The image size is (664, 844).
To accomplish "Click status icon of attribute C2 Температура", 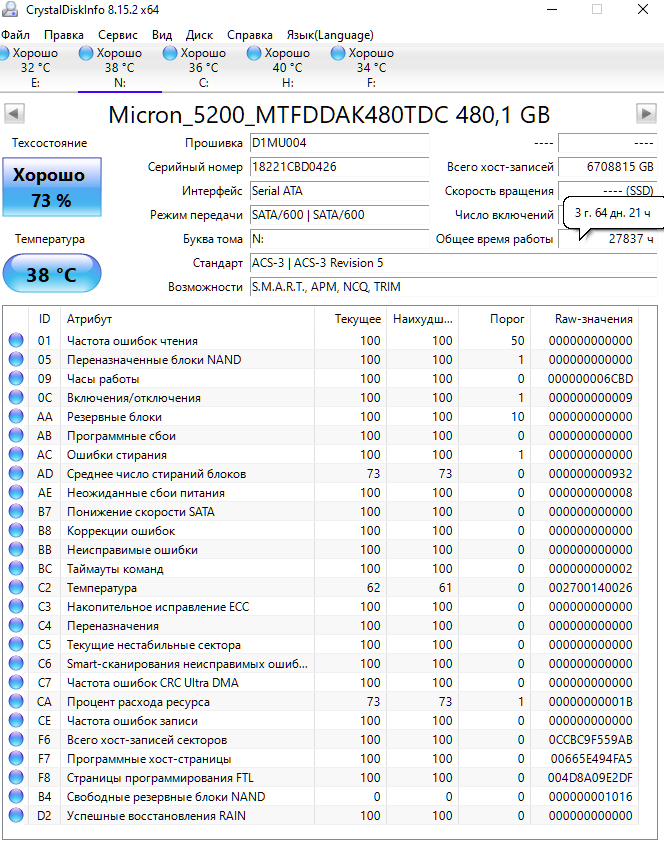I will (x=16, y=587).
